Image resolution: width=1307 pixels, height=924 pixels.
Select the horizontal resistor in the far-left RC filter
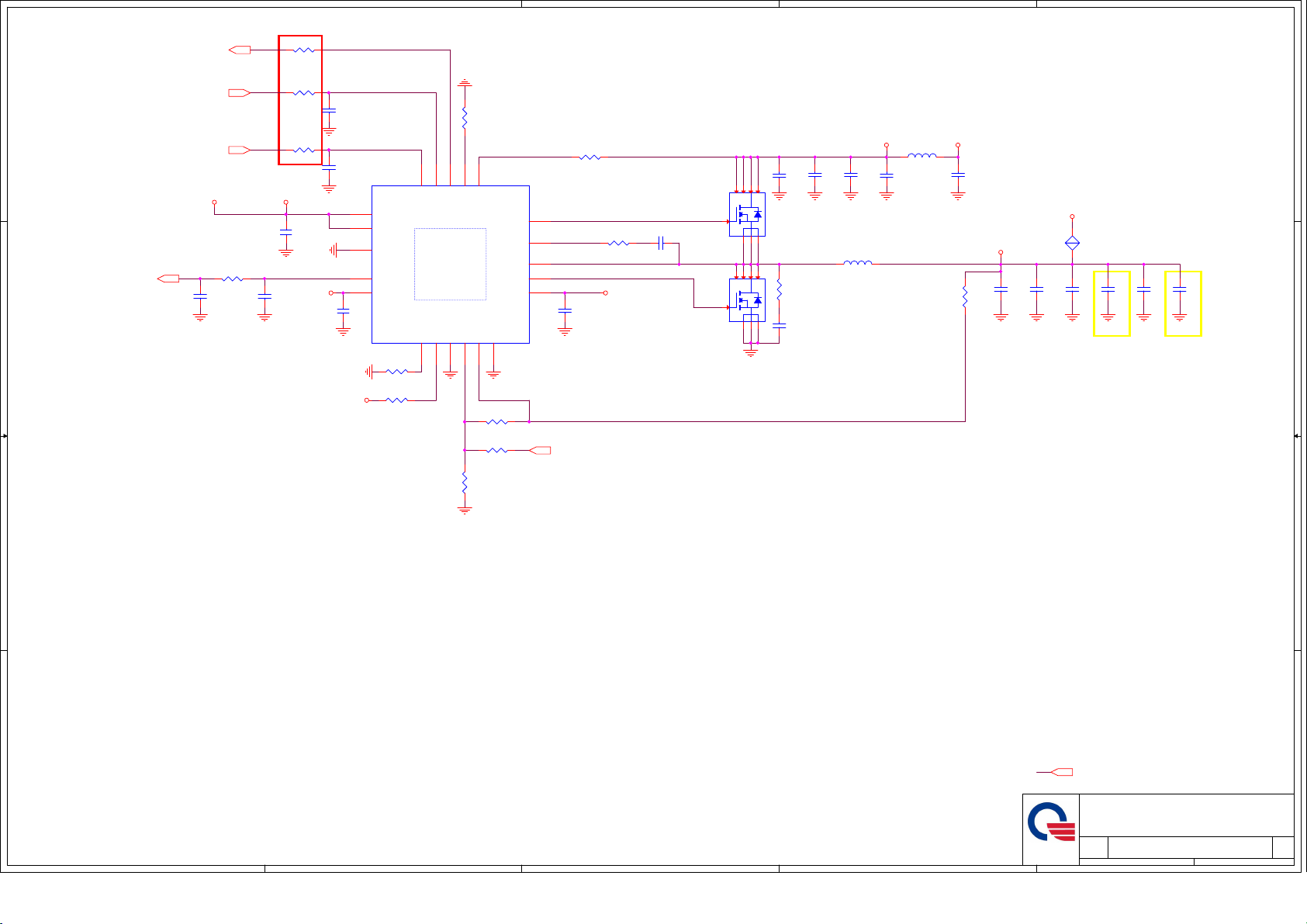(x=232, y=279)
